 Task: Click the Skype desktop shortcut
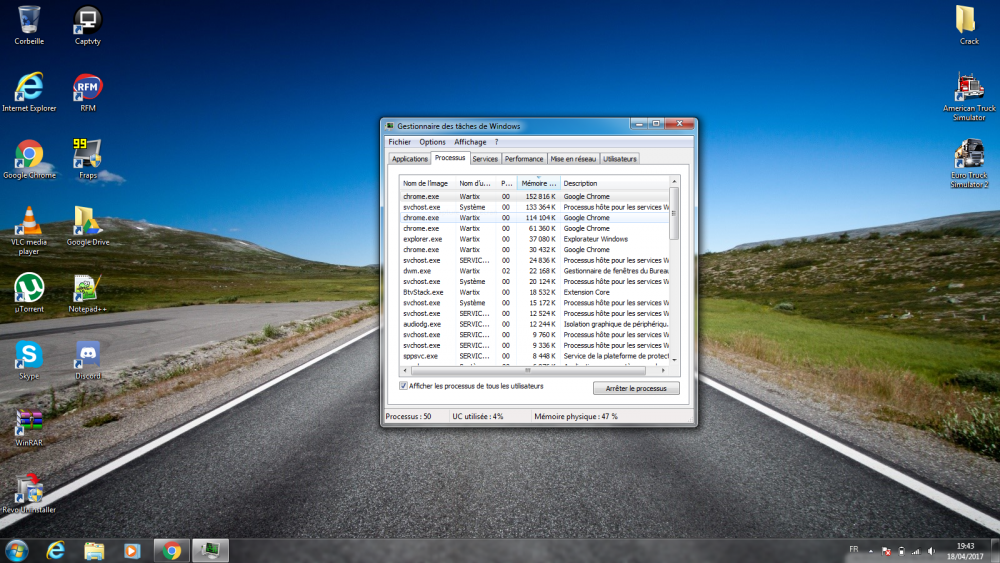click(29, 356)
